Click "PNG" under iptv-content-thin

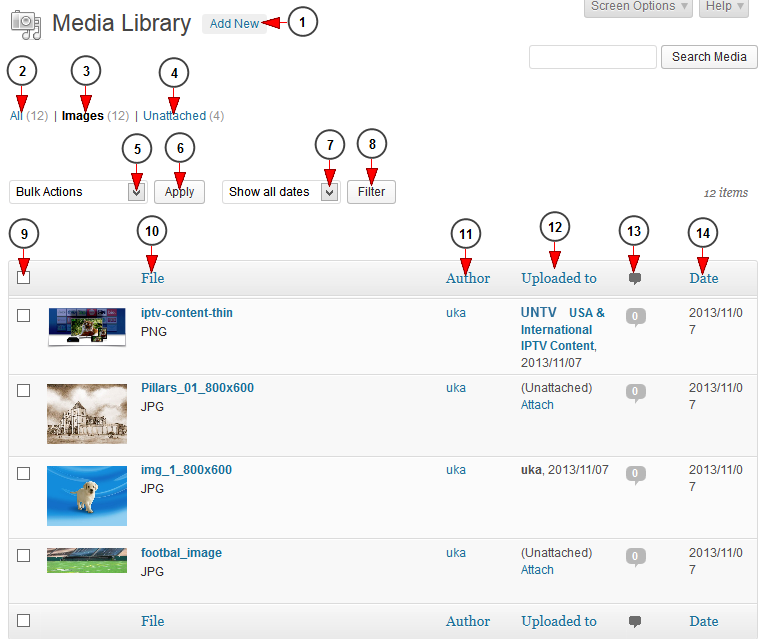click(154, 332)
